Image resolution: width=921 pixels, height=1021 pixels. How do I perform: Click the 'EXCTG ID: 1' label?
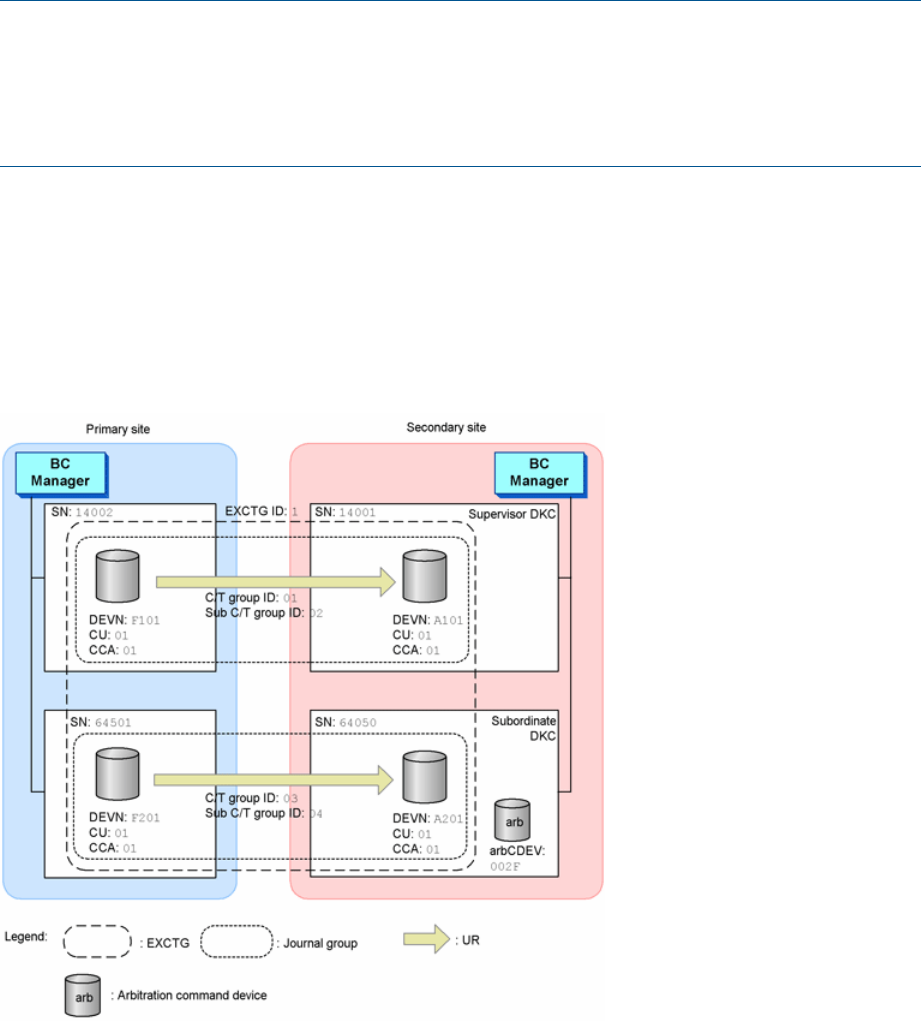pos(262,511)
